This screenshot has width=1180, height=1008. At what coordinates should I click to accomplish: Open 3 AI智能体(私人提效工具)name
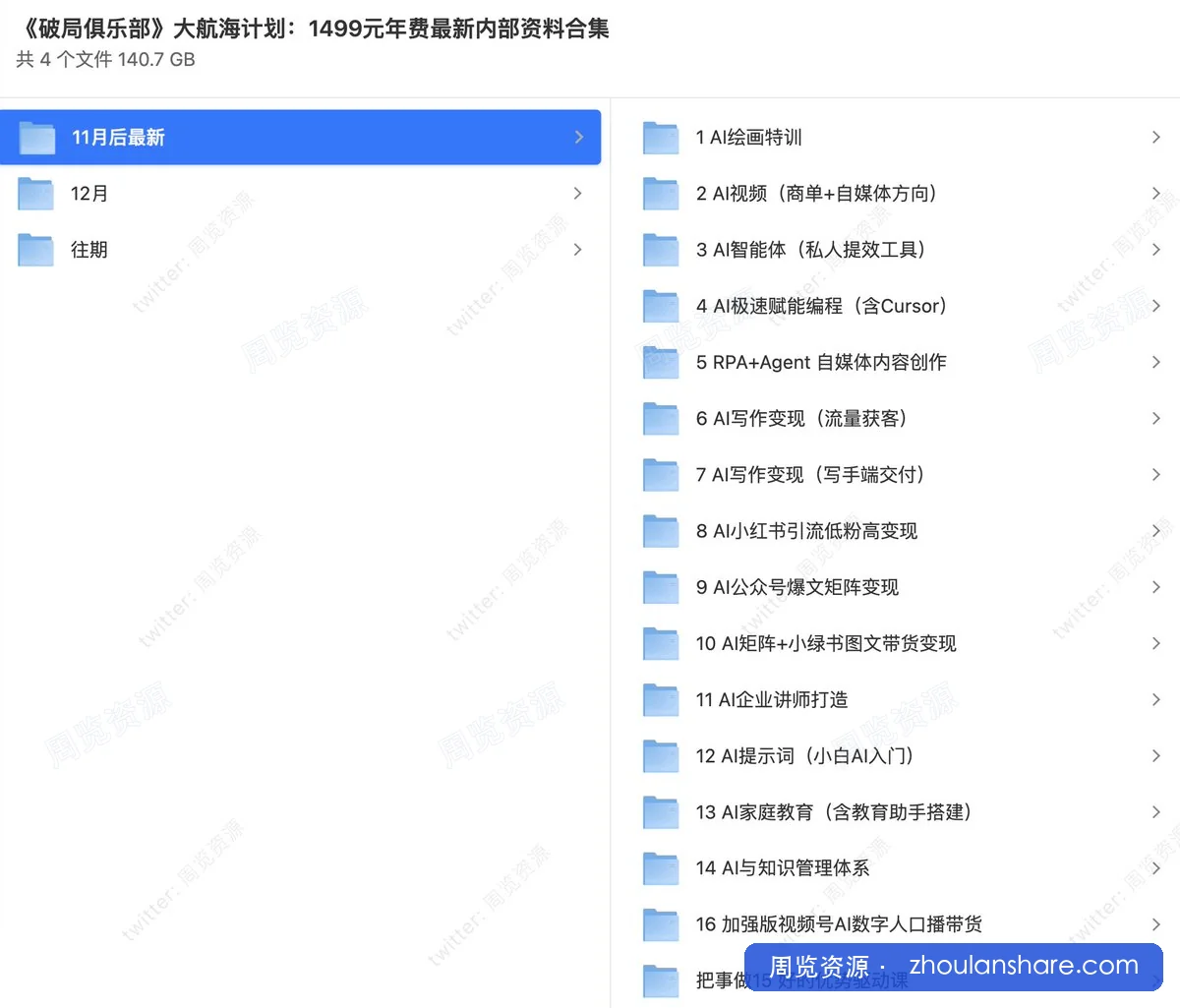tap(813, 250)
